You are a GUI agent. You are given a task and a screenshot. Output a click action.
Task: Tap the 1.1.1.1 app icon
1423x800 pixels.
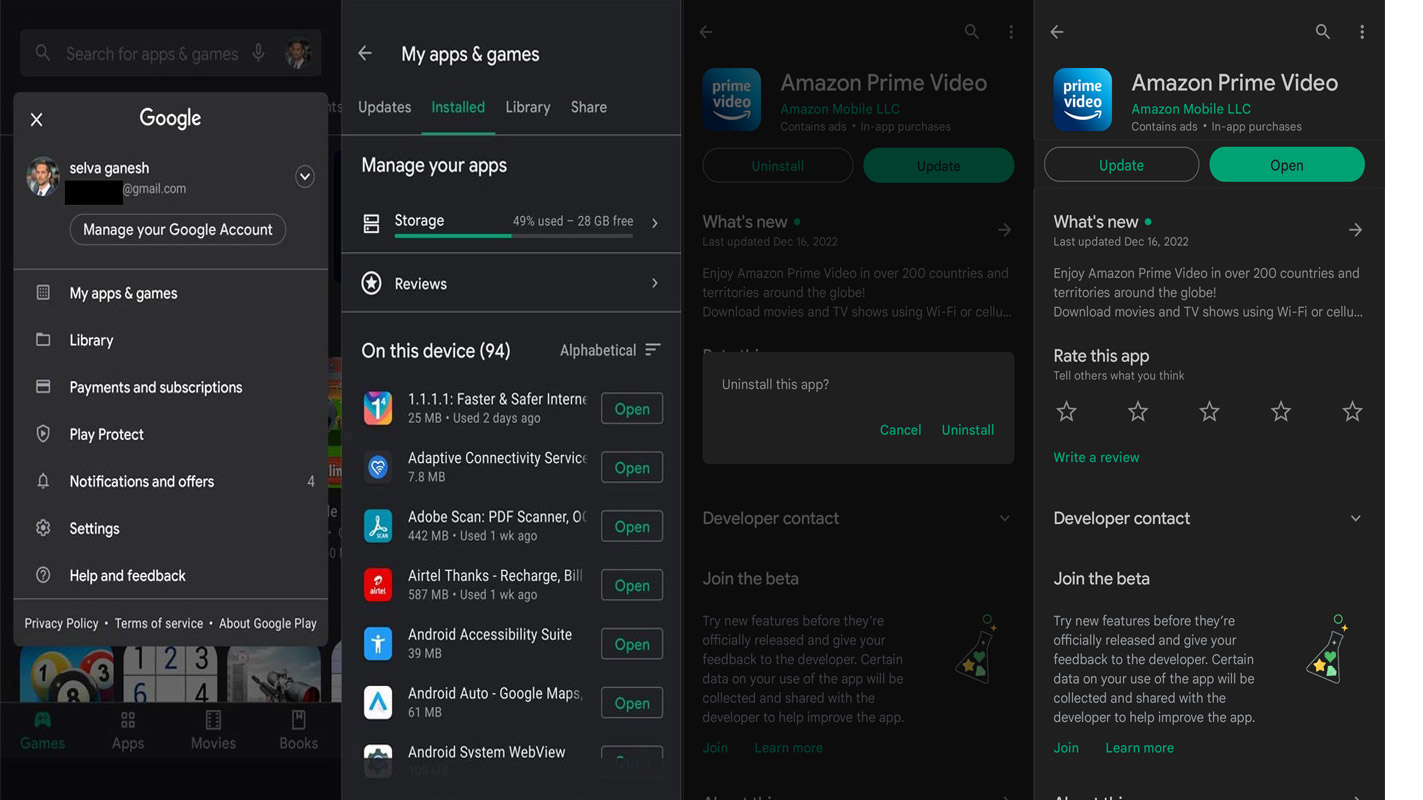click(x=378, y=408)
